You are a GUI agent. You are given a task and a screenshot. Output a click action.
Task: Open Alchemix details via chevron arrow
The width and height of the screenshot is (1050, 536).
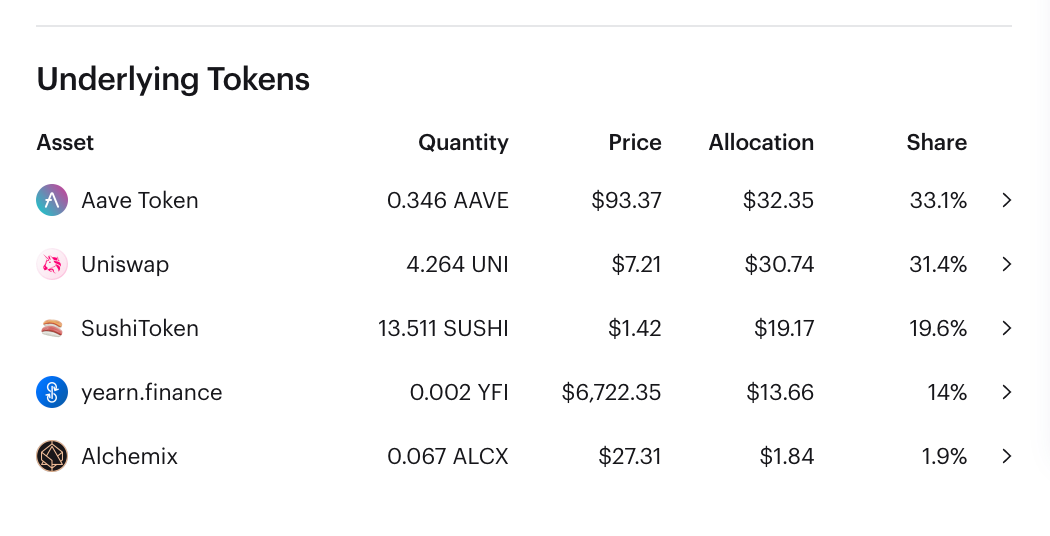tap(1006, 456)
